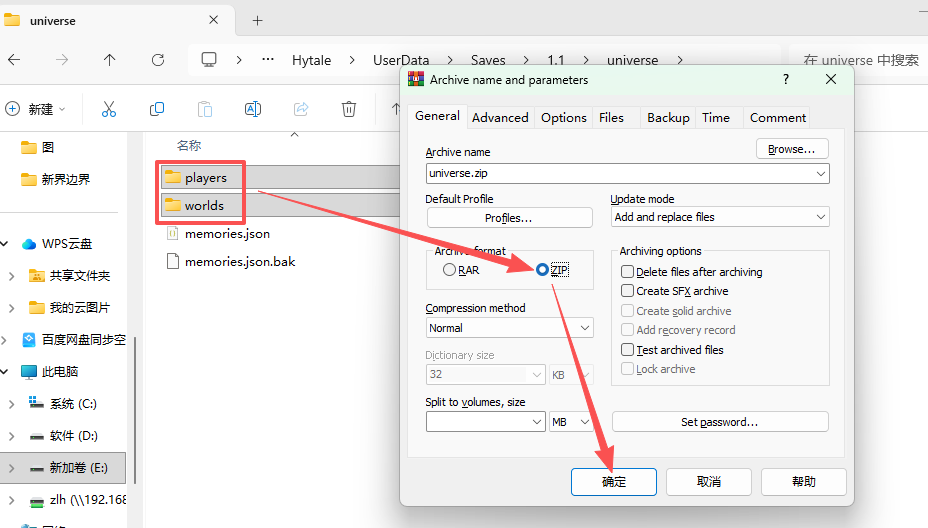Image resolution: width=928 pixels, height=528 pixels.
Task: Open the Update mode dropdown
Action: pyautogui.click(x=719, y=217)
